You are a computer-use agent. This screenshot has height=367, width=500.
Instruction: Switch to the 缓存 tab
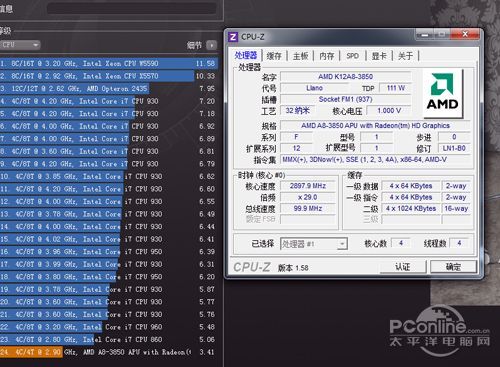coord(274,56)
